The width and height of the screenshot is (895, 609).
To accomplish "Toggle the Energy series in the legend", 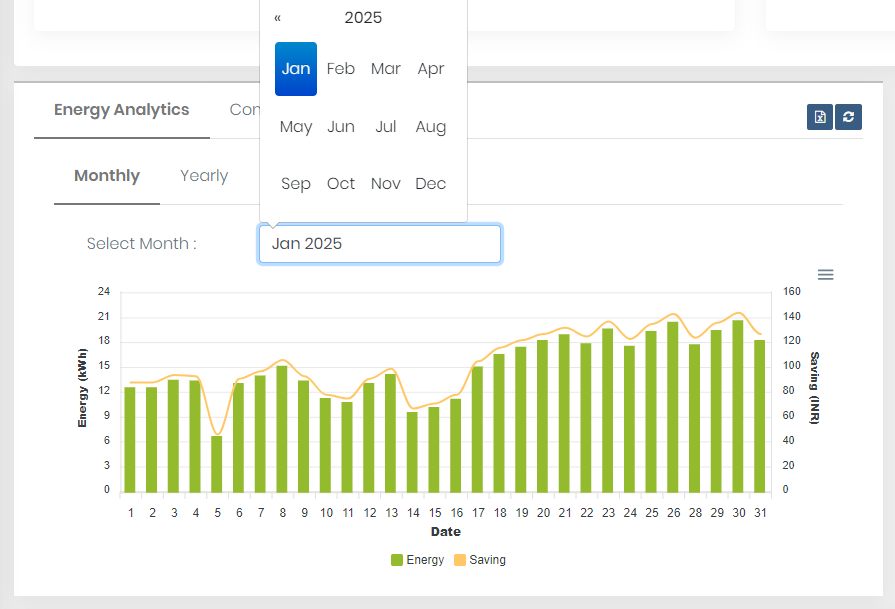I will tap(418, 559).
